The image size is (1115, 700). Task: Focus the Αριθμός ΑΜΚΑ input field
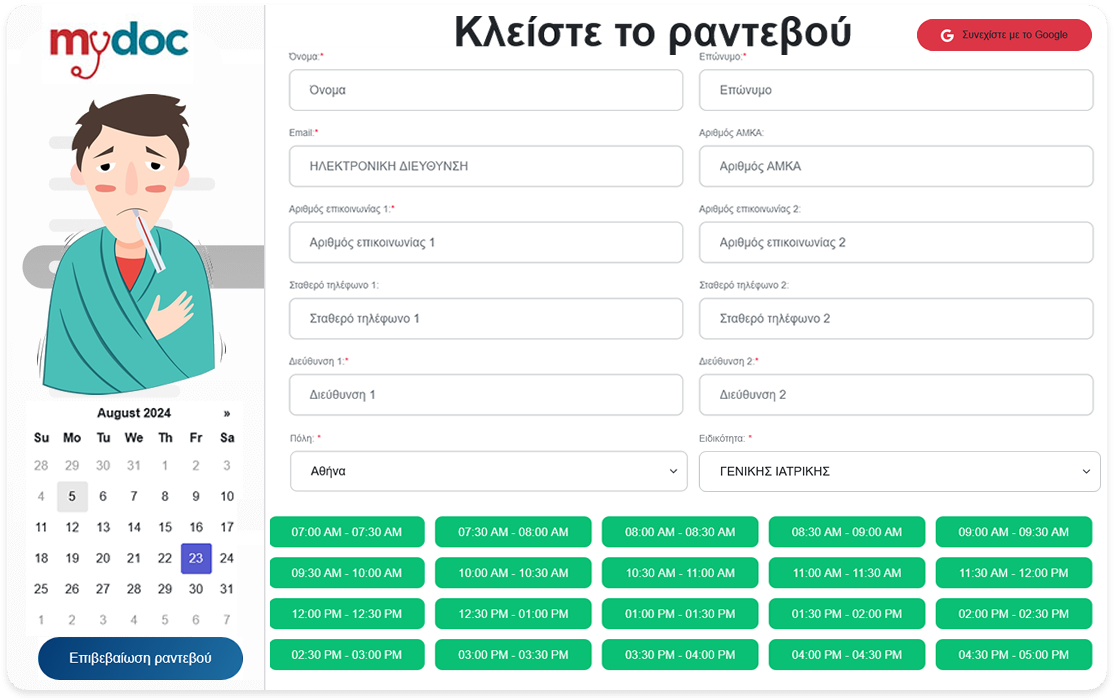[895, 166]
